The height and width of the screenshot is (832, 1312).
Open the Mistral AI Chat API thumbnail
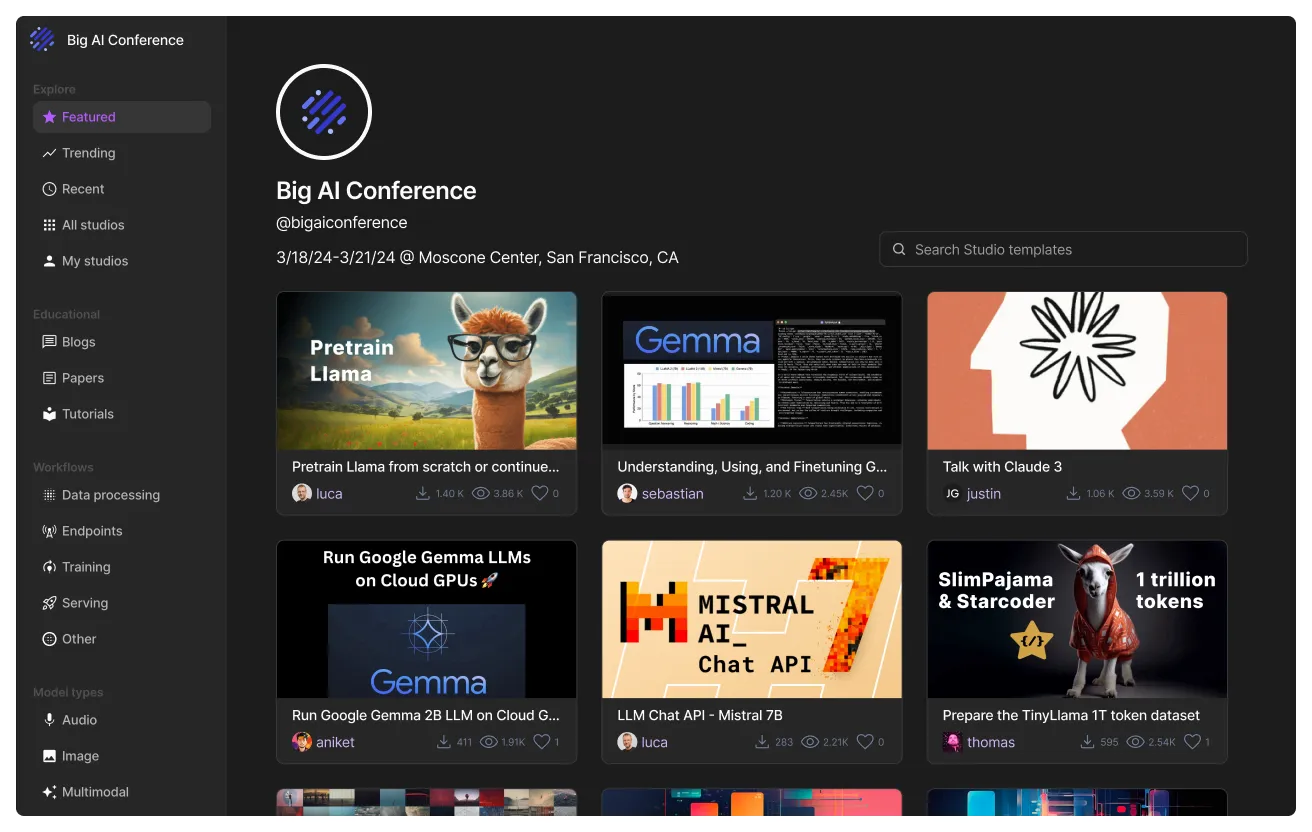click(752, 620)
